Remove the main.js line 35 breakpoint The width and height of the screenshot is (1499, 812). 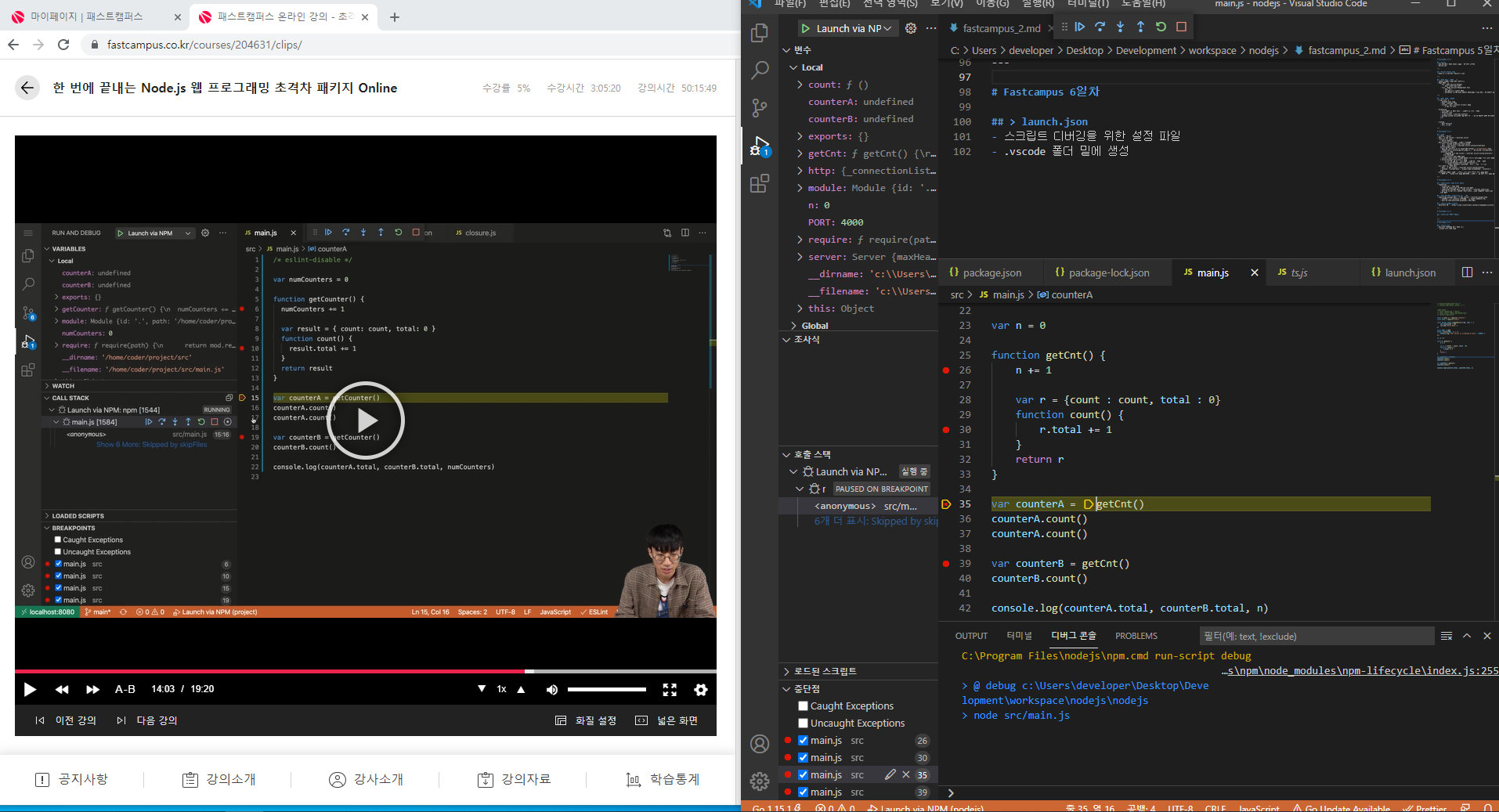(906, 774)
